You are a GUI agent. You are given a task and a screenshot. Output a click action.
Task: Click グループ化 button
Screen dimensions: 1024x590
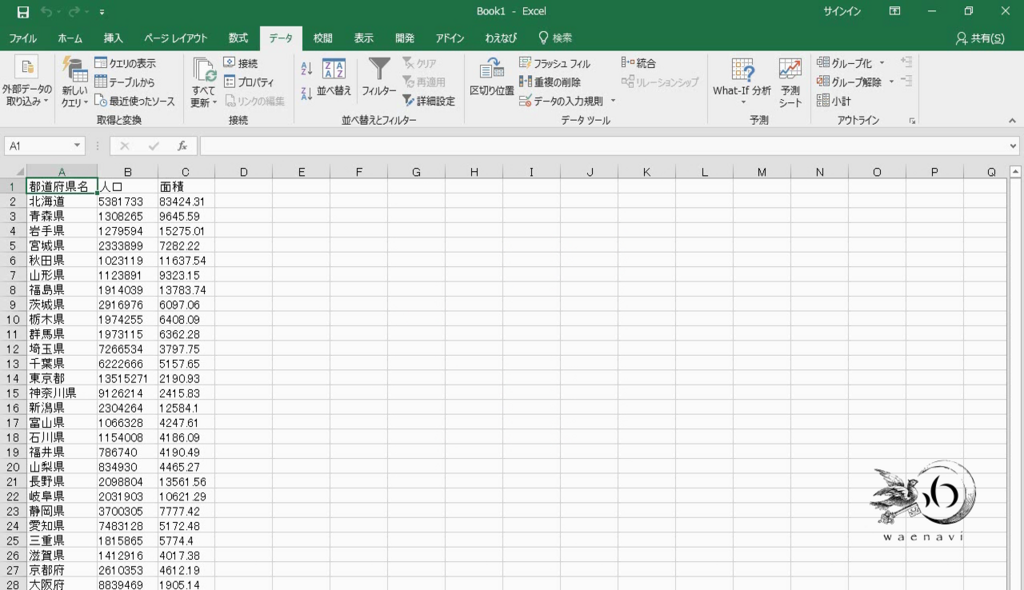pos(844,63)
